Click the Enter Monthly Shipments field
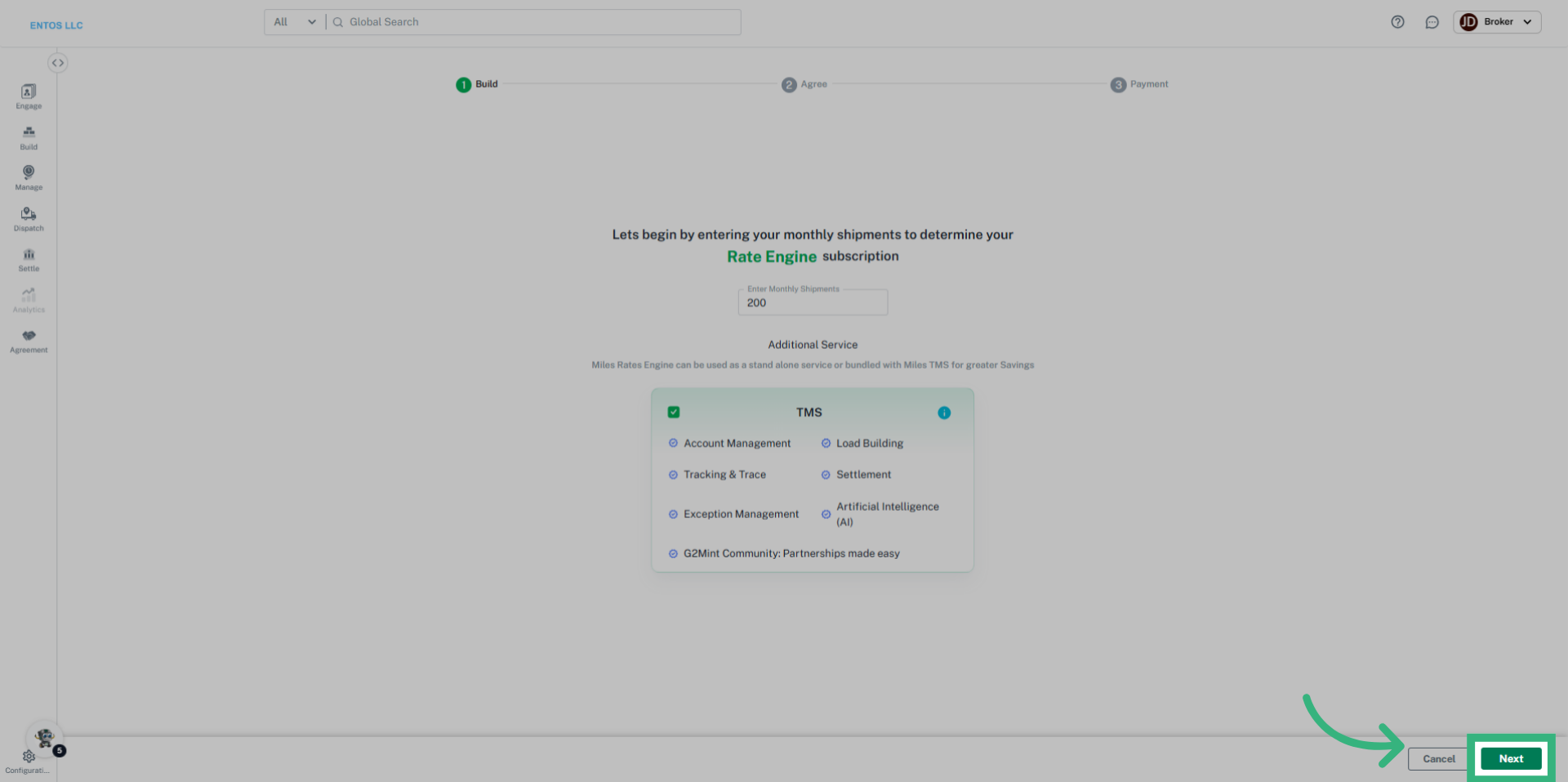Image resolution: width=1568 pixels, height=782 pixels. 813,303
